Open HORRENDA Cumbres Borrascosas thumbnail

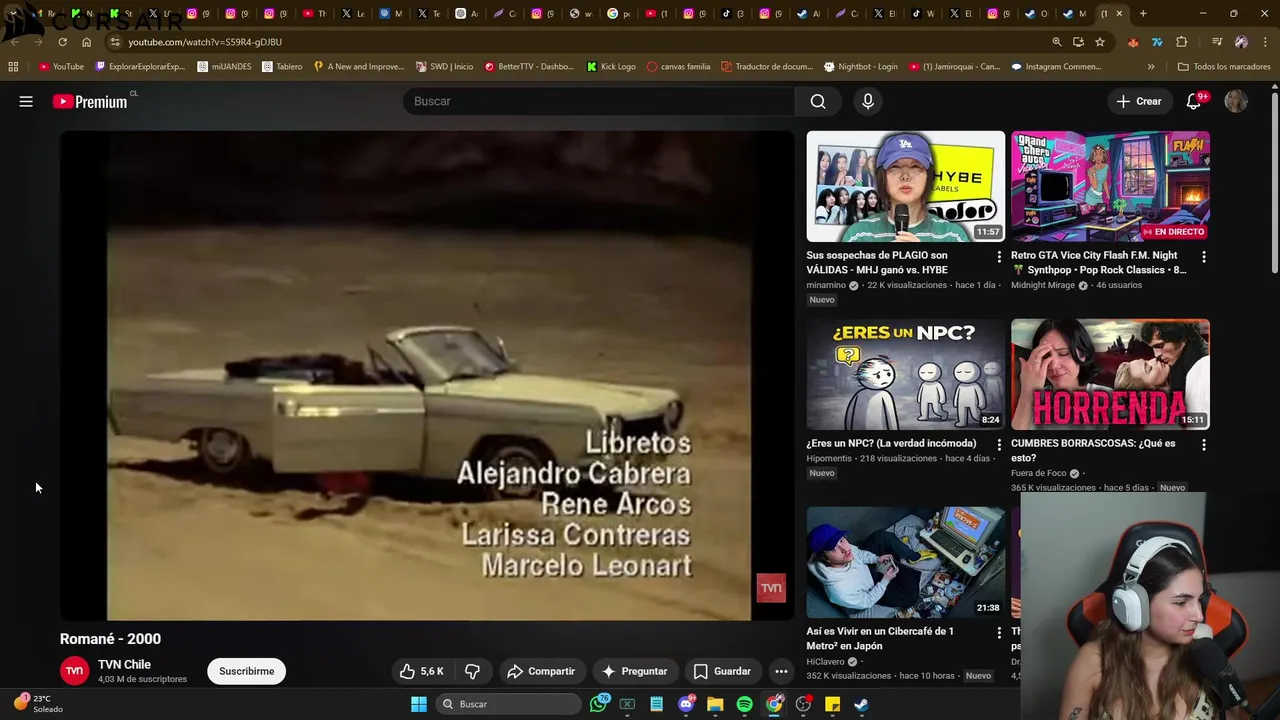pos(1110,374)
